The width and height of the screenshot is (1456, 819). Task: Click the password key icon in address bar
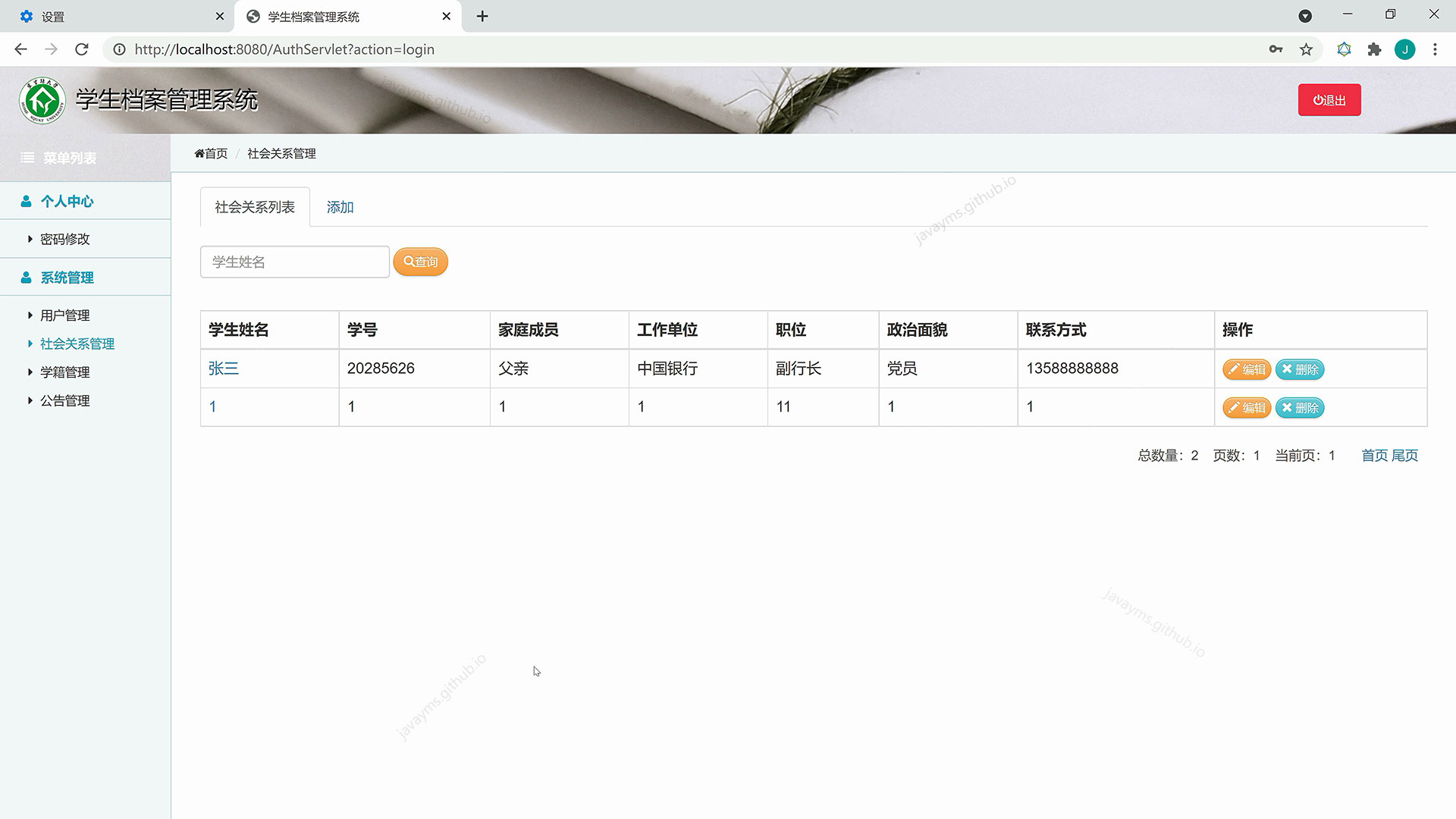(x=1276, y=49)
